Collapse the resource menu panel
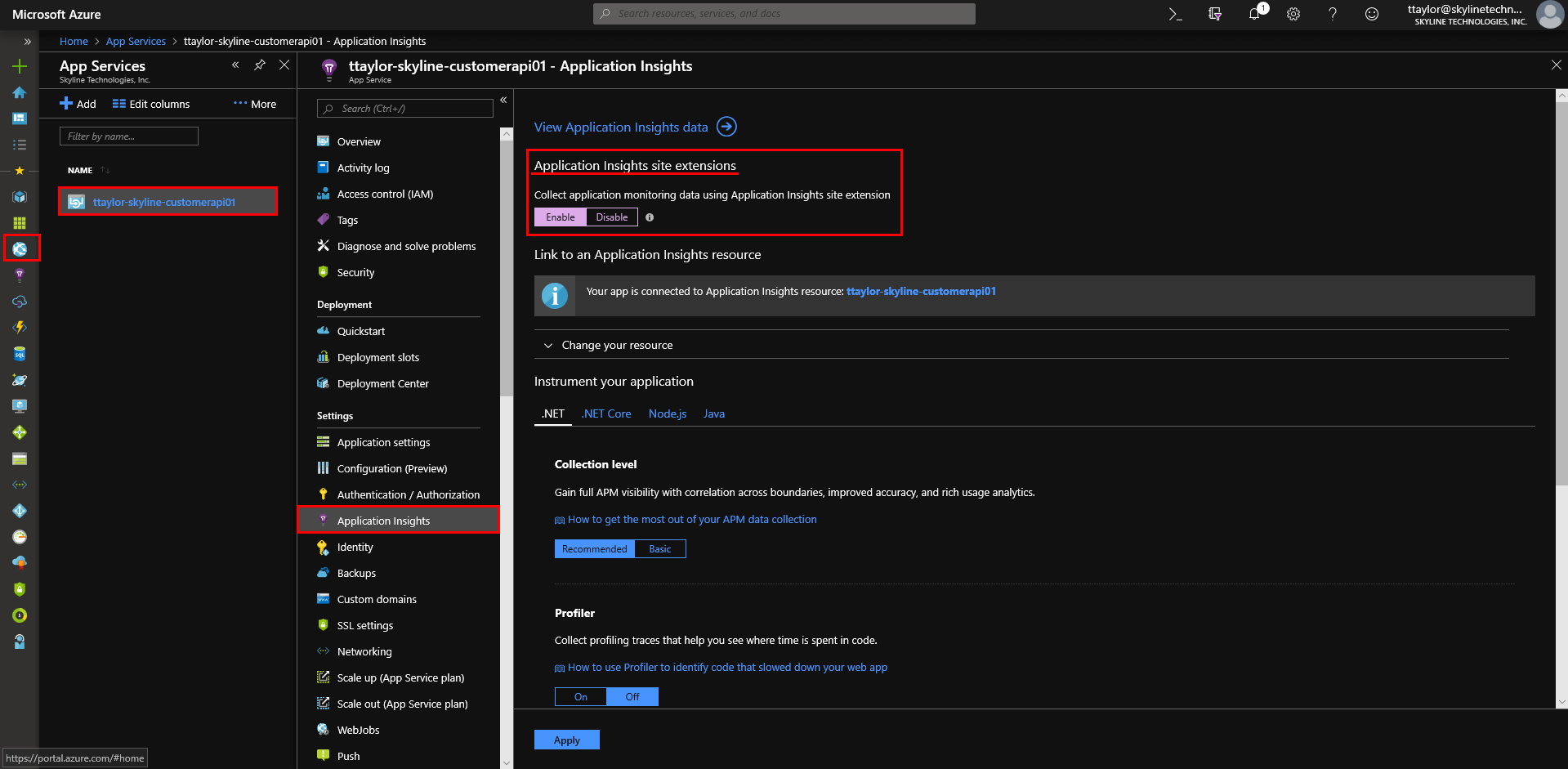Image resolution: width=1568 pixels, height=769 pixels. 503,100
